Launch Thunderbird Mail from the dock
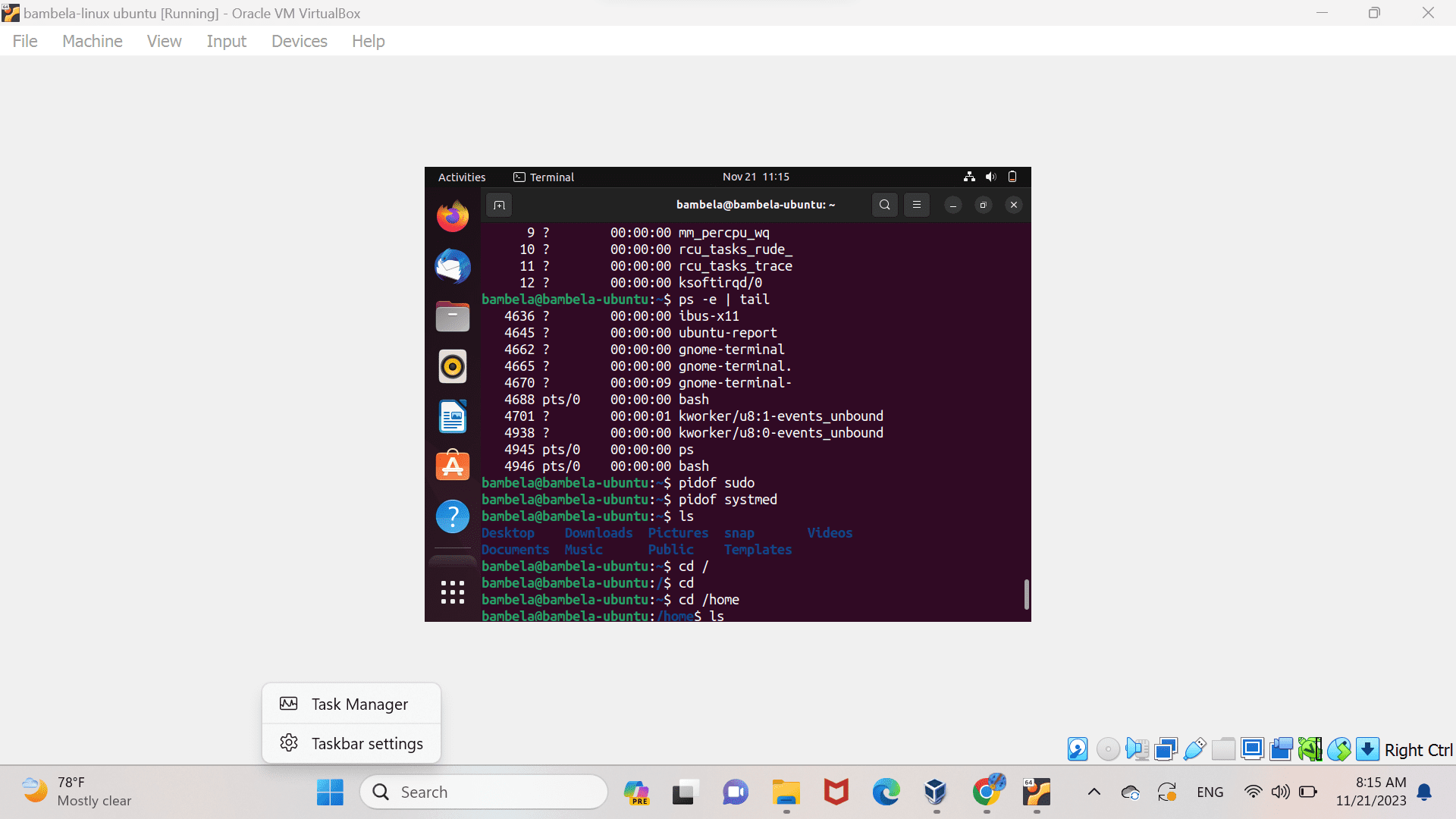This screenshot has width=1456, height=819. point(453,266)
